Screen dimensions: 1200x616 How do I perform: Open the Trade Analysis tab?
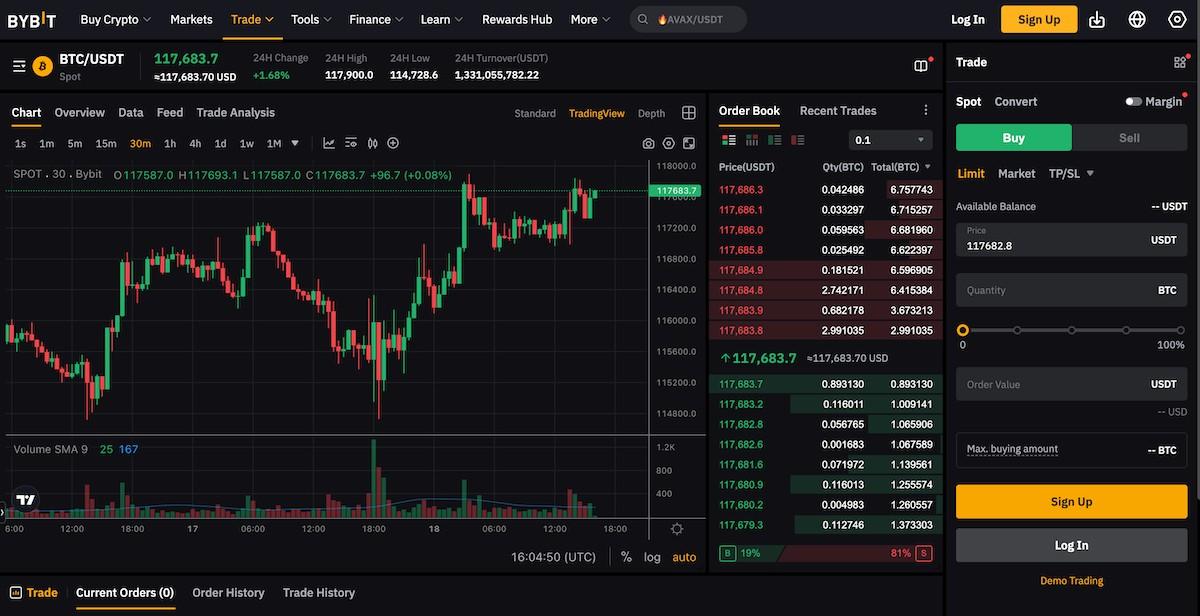click(x=235, y=112)
